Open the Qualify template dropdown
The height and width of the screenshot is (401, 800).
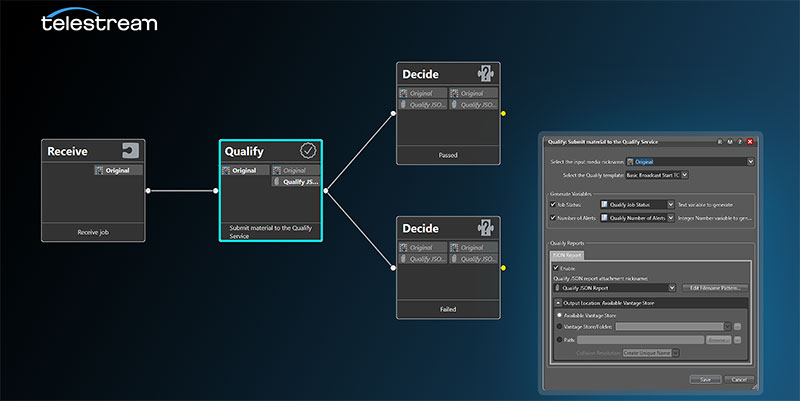pyautogui.click(x=684, y=175)
